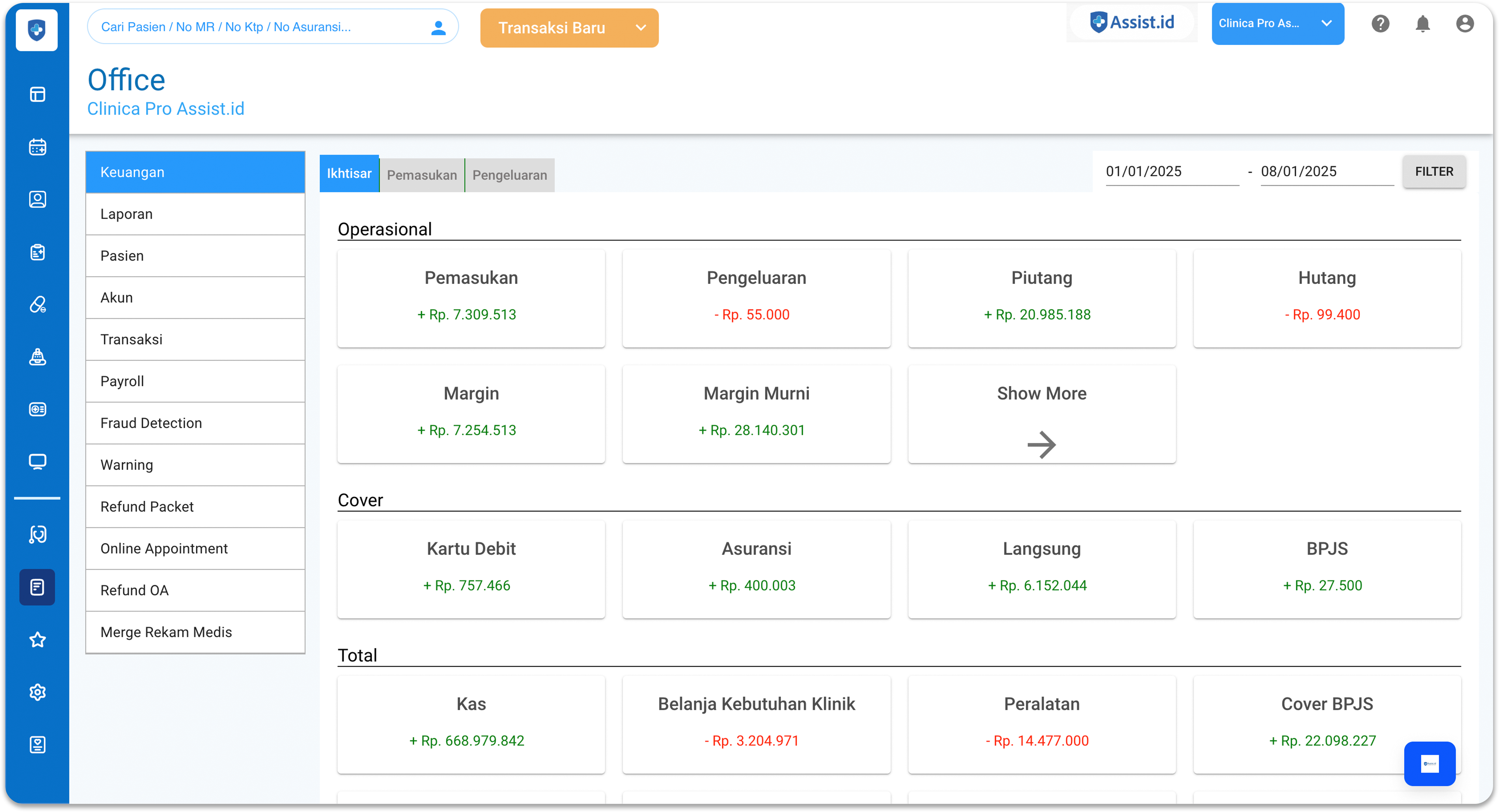Expand the Clinica Pro clinic selector dropdown
This screenshot has width=1499, height=812.
1278,24
